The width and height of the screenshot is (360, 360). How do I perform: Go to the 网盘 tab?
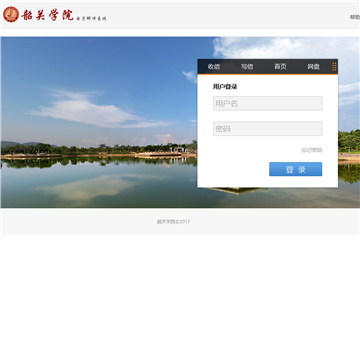tap(313, 67)
